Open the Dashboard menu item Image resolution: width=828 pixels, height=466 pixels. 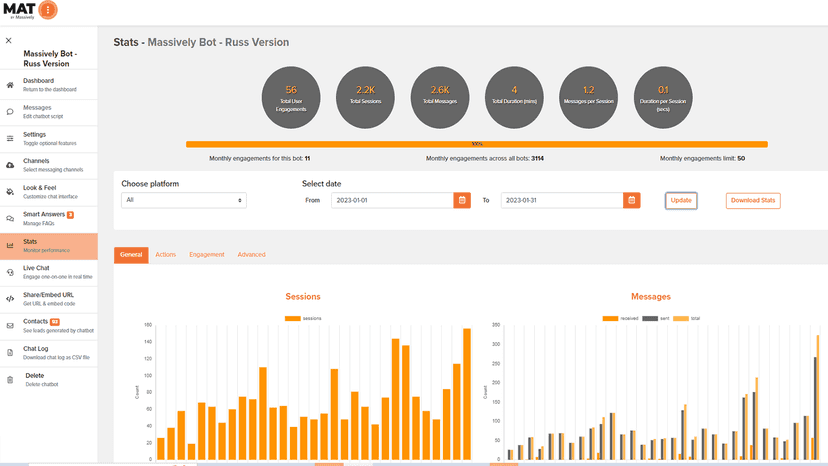tap(49, 85)
